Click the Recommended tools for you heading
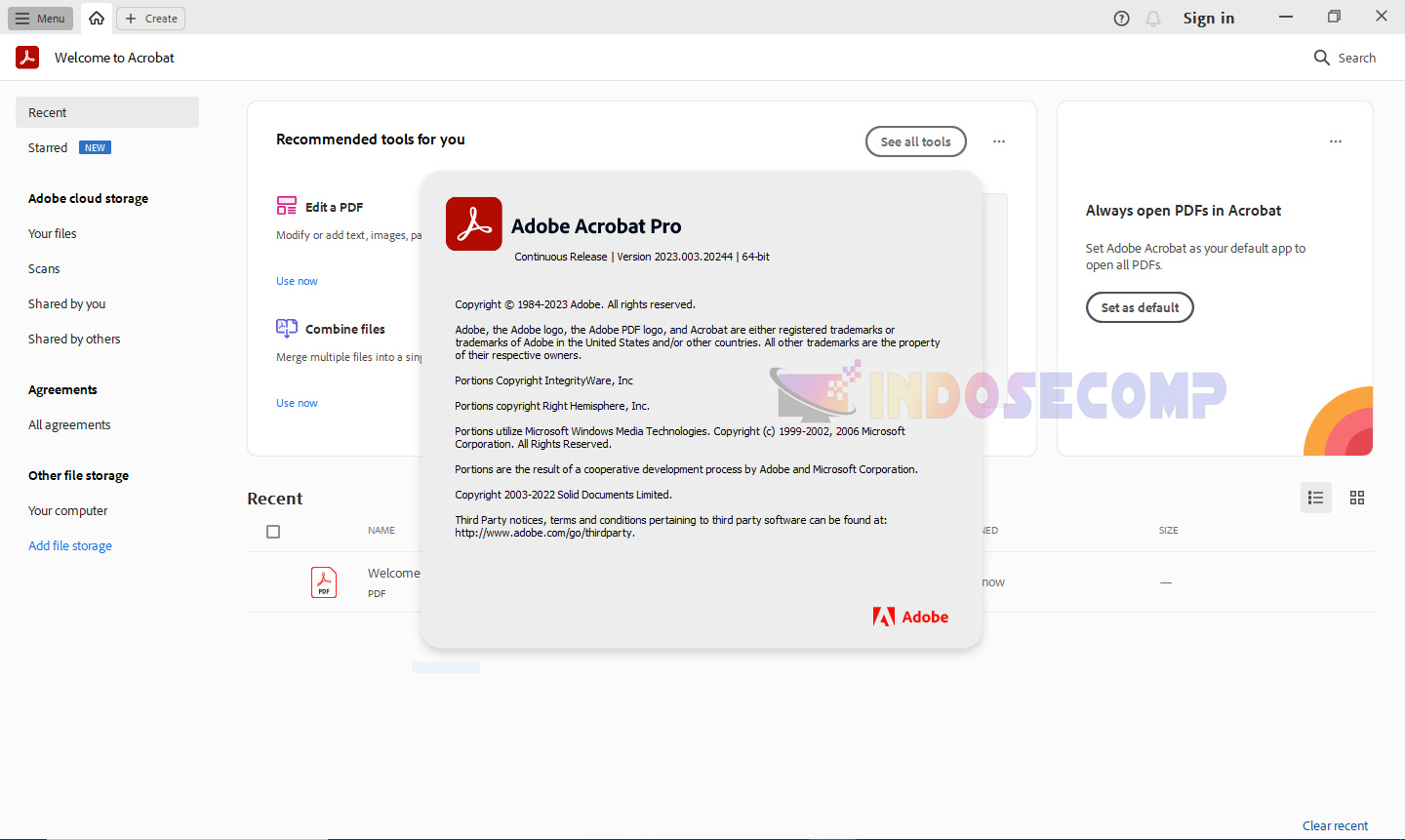Viewport: 1405px width, 840px height. click(371, 140)
